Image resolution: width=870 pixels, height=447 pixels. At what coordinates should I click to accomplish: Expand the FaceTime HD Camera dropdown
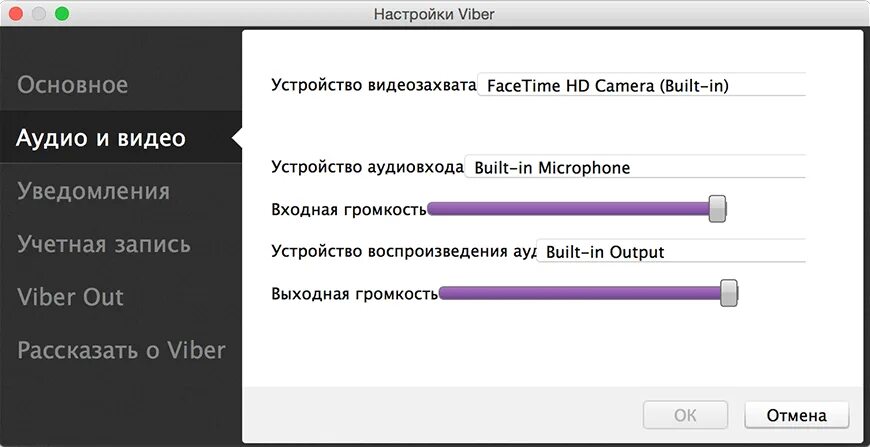point(641,85)
